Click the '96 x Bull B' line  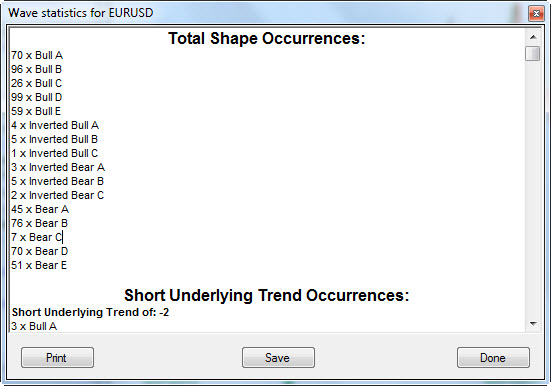click(x=36, y=69)
